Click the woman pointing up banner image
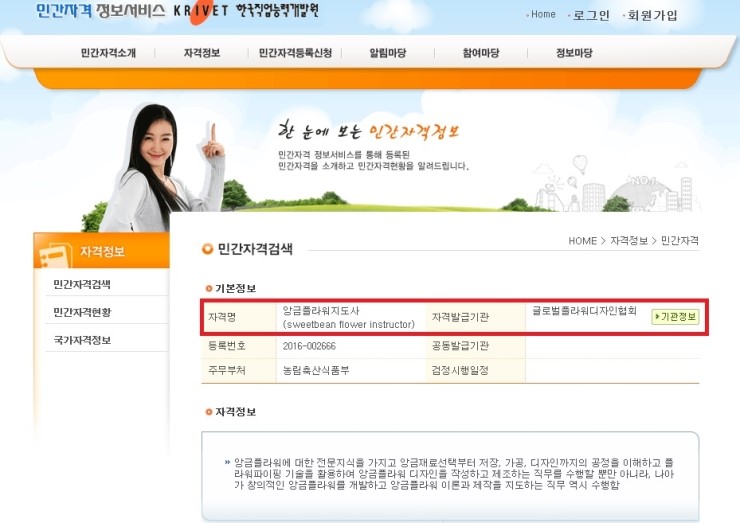 pyautogui.click(x=165, y=165)
